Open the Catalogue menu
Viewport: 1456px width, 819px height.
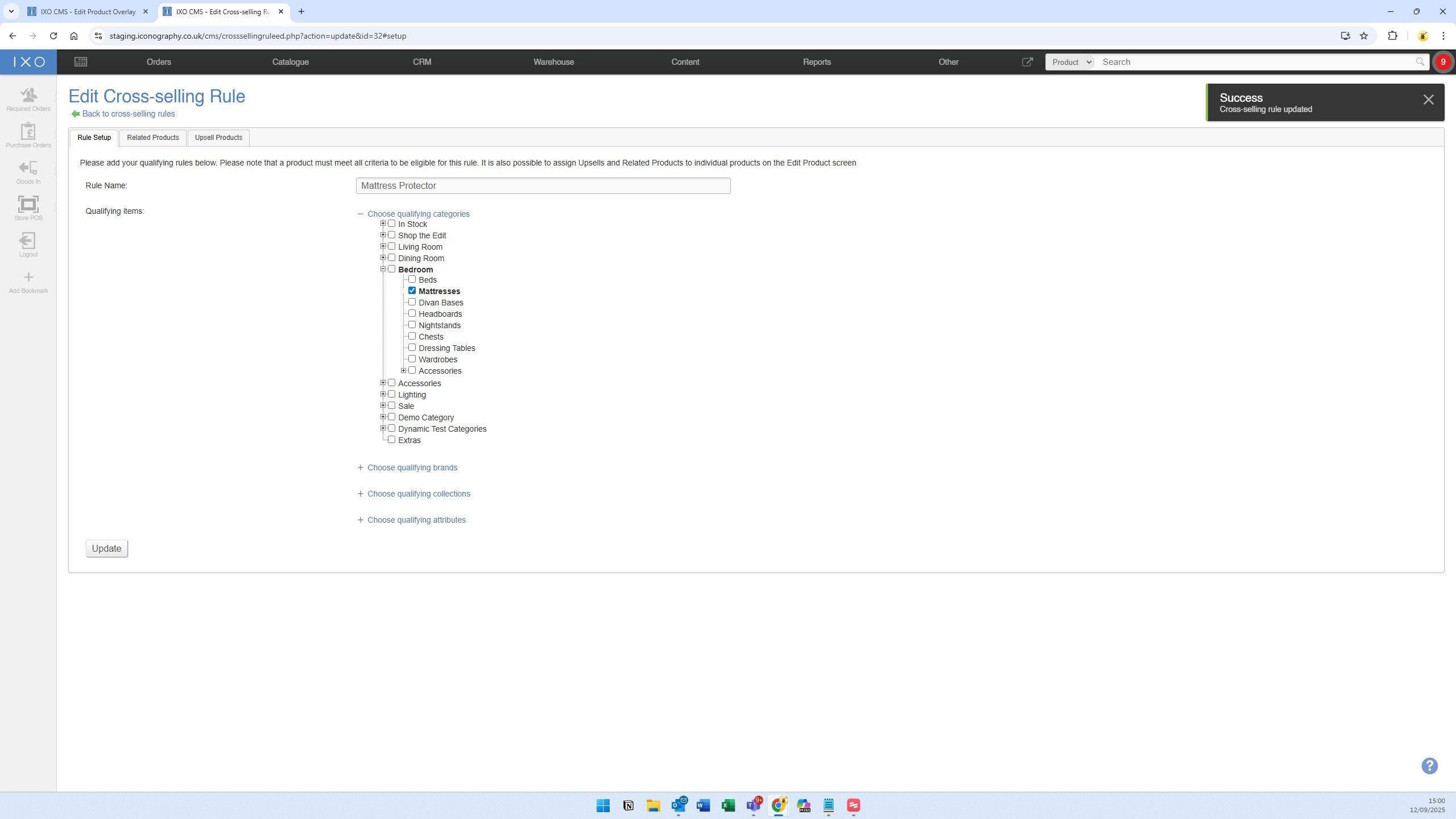[290, 62]
